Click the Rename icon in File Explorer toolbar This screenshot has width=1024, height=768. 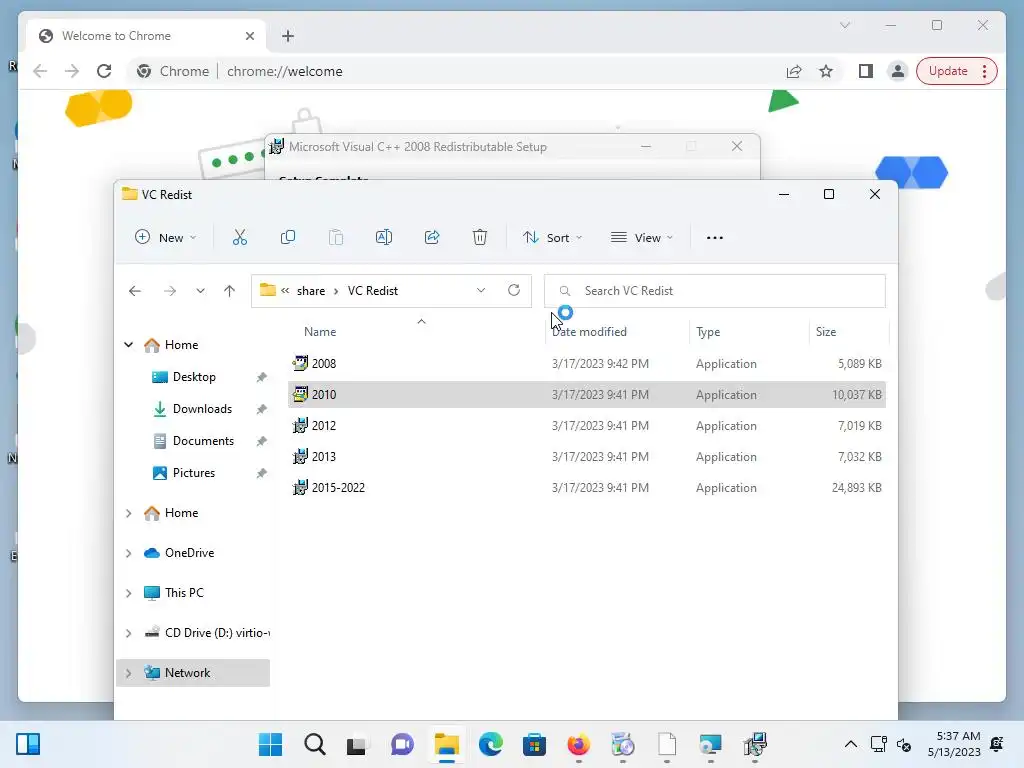click(384, 237)
